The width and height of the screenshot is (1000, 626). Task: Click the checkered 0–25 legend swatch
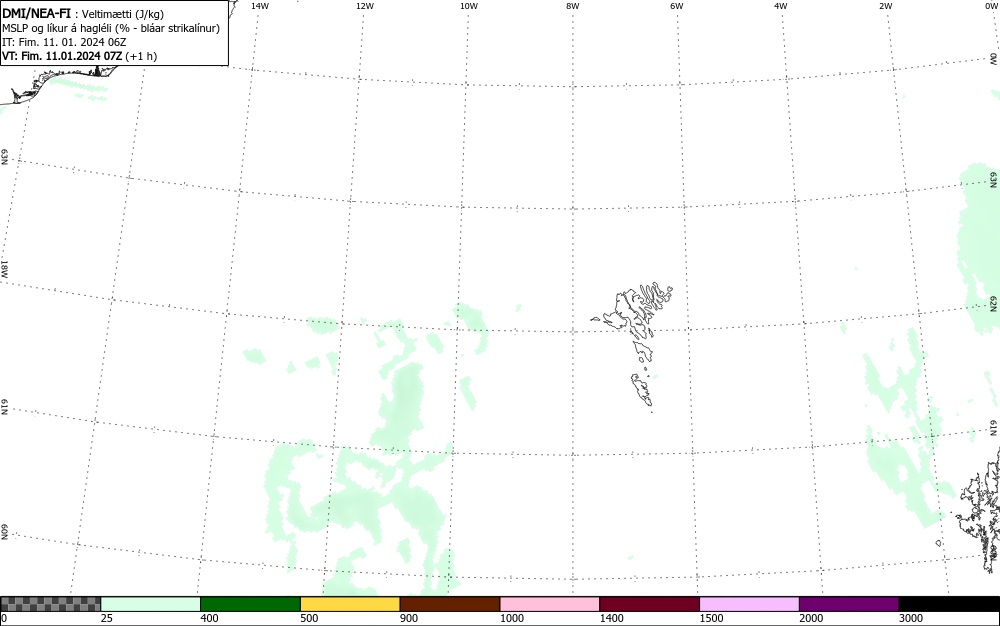[x=50, y=604]
